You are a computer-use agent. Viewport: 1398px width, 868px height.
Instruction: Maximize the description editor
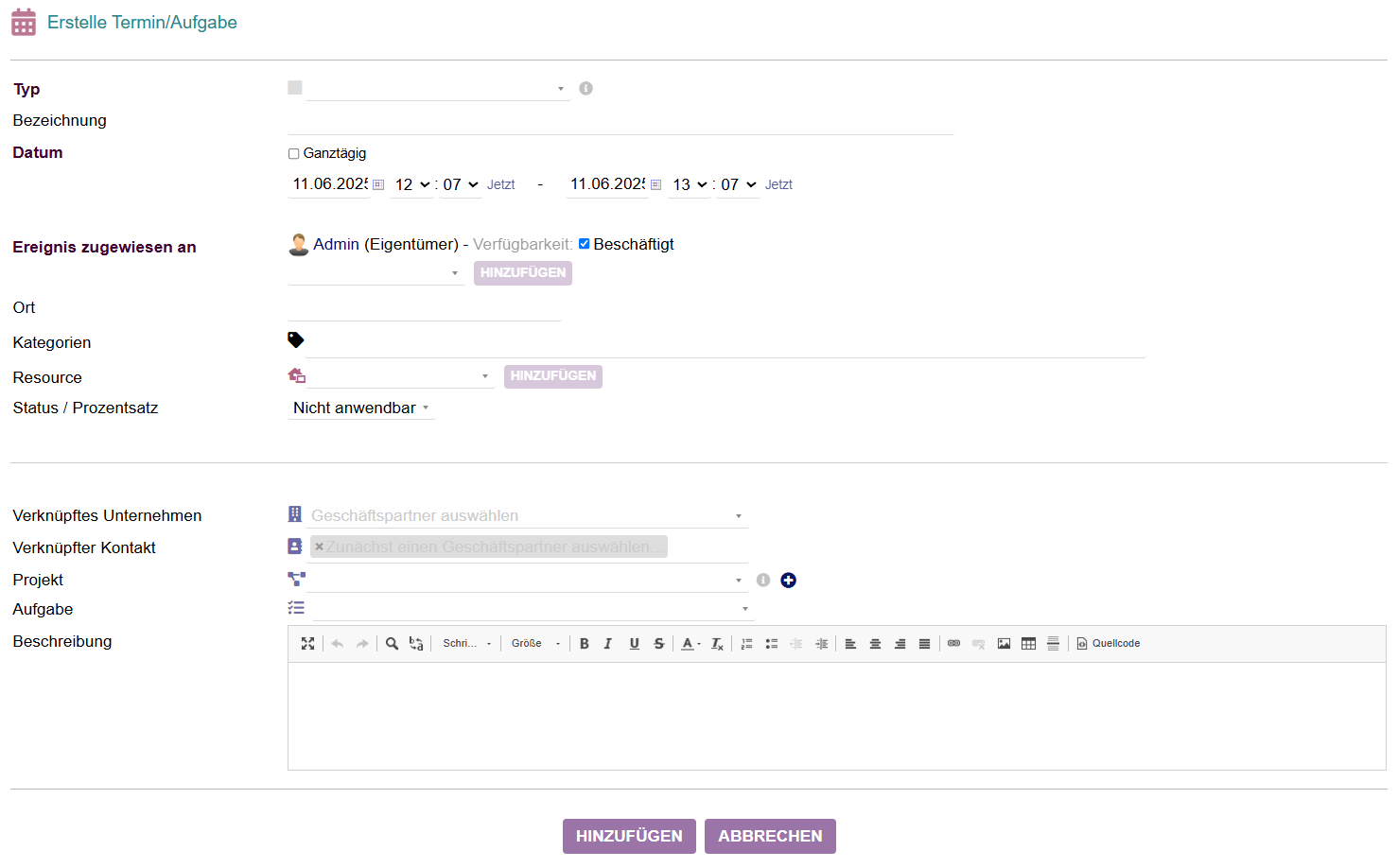[x=307, y=644]
